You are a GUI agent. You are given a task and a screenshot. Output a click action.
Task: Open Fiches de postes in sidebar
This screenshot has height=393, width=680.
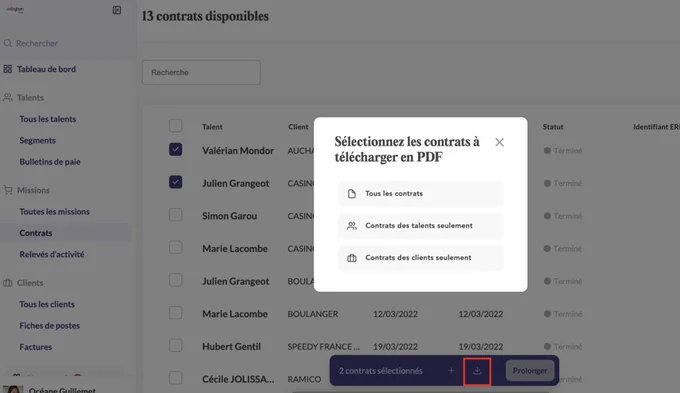[49, 326]
